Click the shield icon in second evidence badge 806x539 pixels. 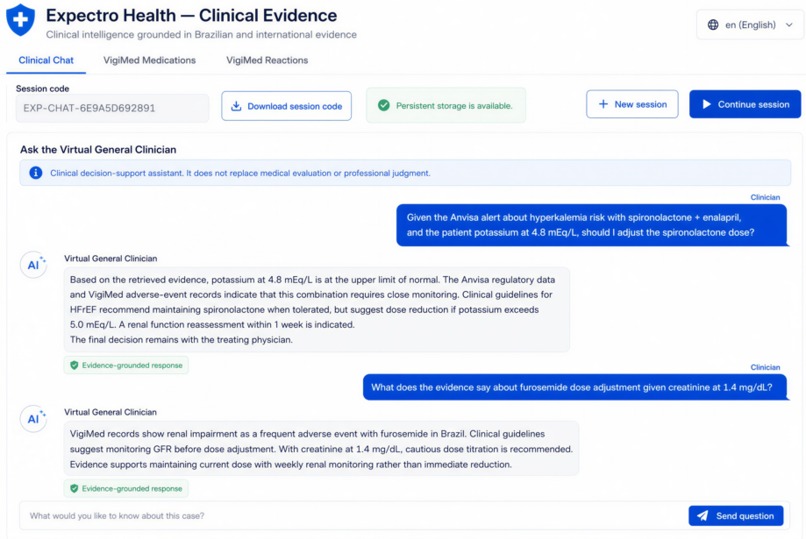74,489
